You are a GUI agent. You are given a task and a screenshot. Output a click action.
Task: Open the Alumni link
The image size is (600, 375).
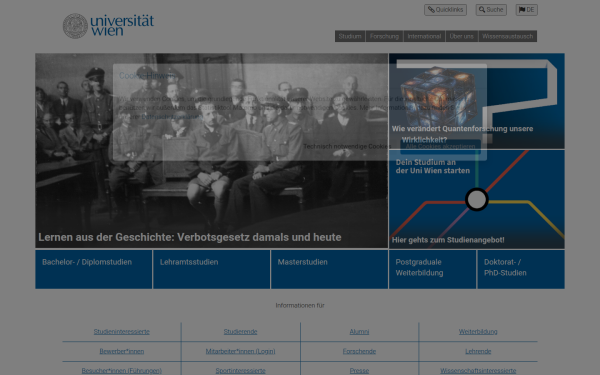coord(359,332)
